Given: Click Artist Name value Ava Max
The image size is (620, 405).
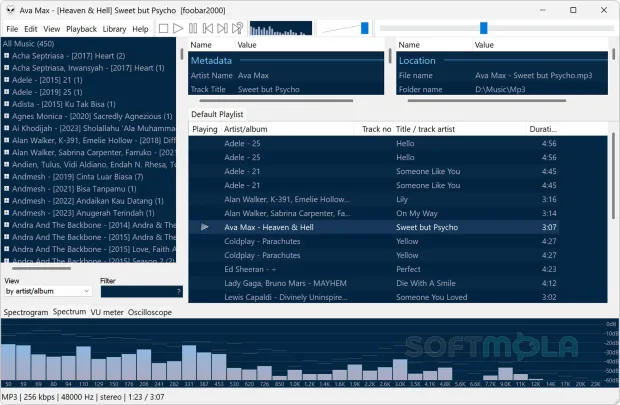Looking at the screenshot, I should tap(253, 76).
